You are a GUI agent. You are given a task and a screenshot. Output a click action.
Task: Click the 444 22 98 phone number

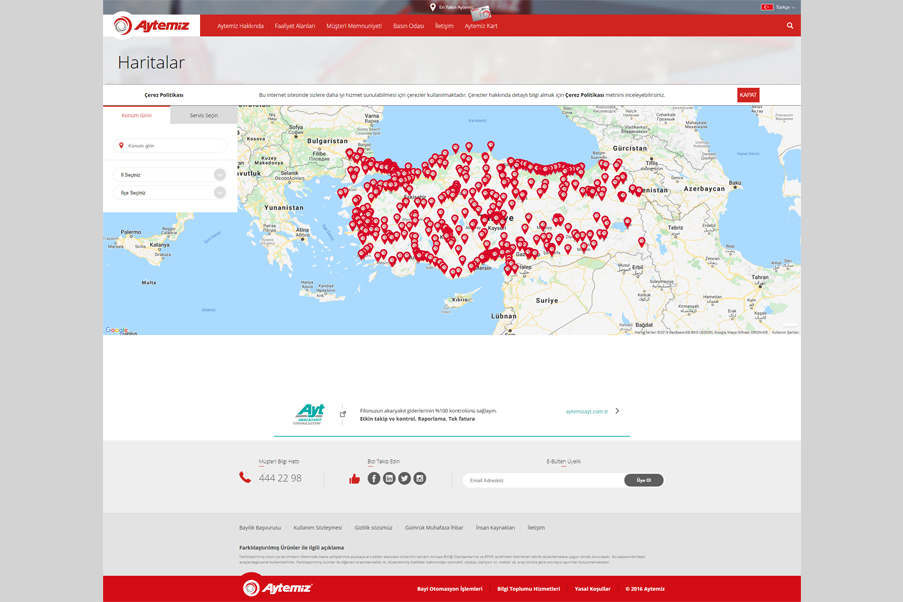280,478
